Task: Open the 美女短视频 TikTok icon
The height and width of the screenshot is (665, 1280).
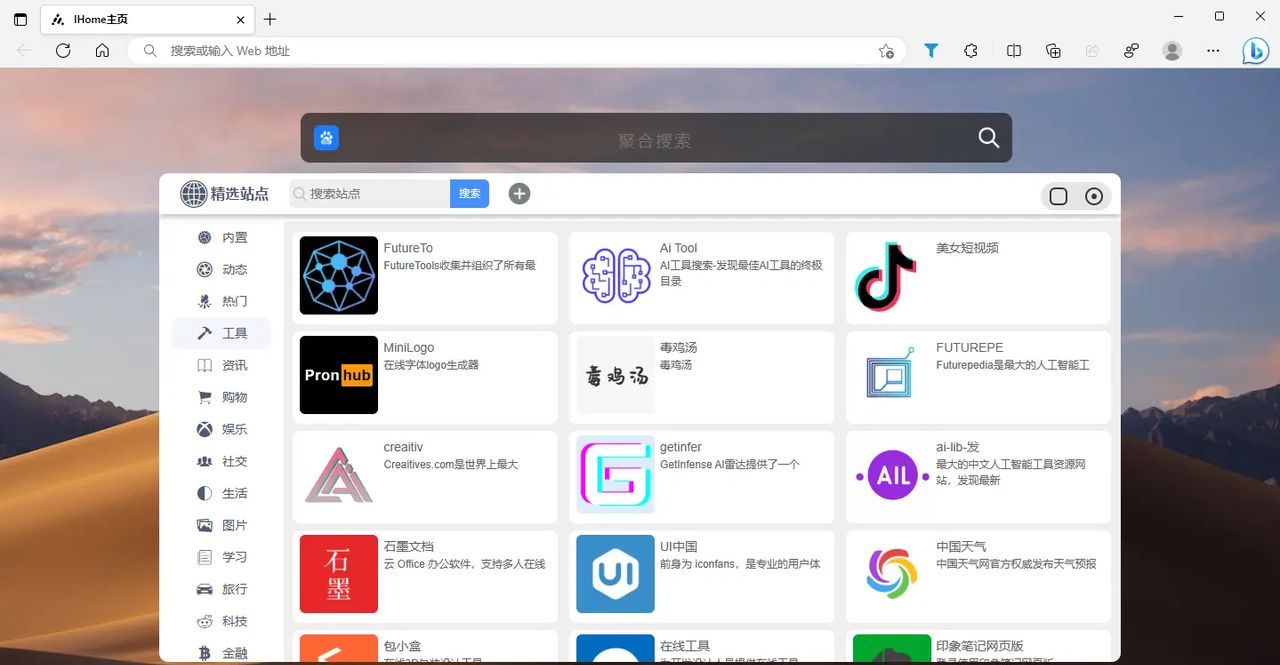Action: 891,275
